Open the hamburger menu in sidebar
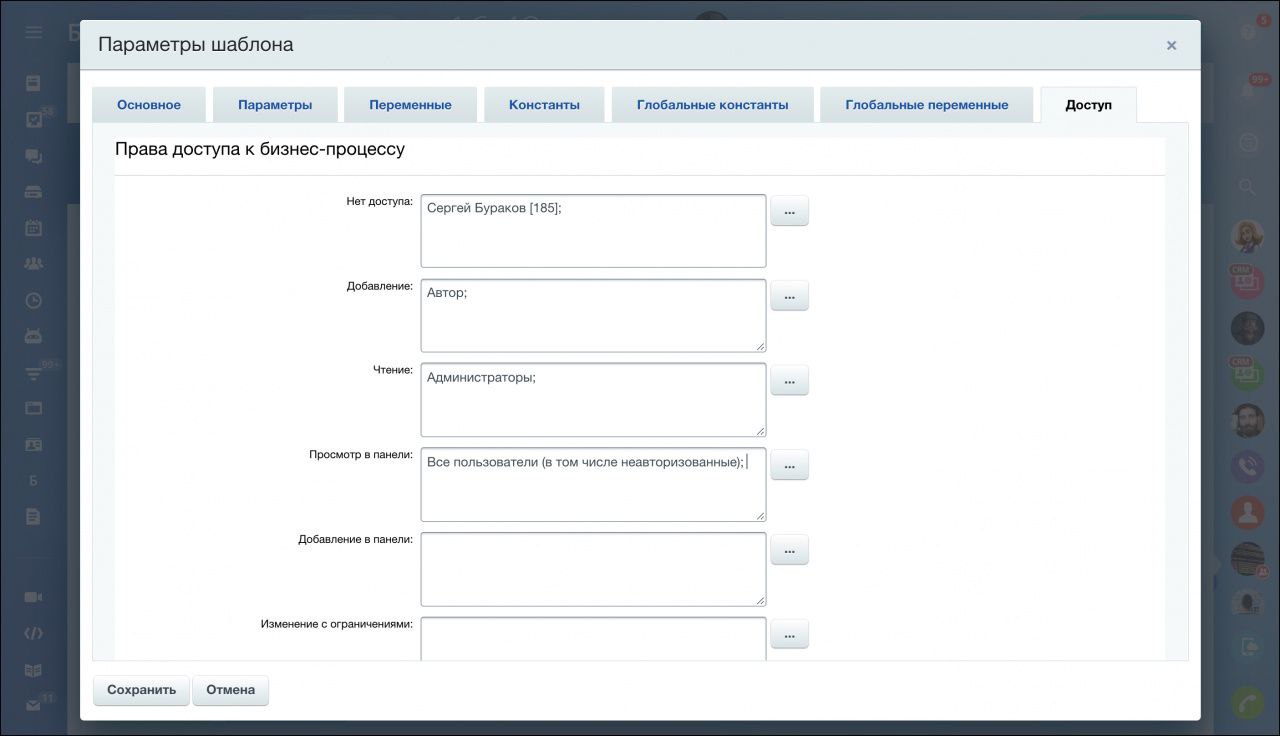 click(34, 32)
